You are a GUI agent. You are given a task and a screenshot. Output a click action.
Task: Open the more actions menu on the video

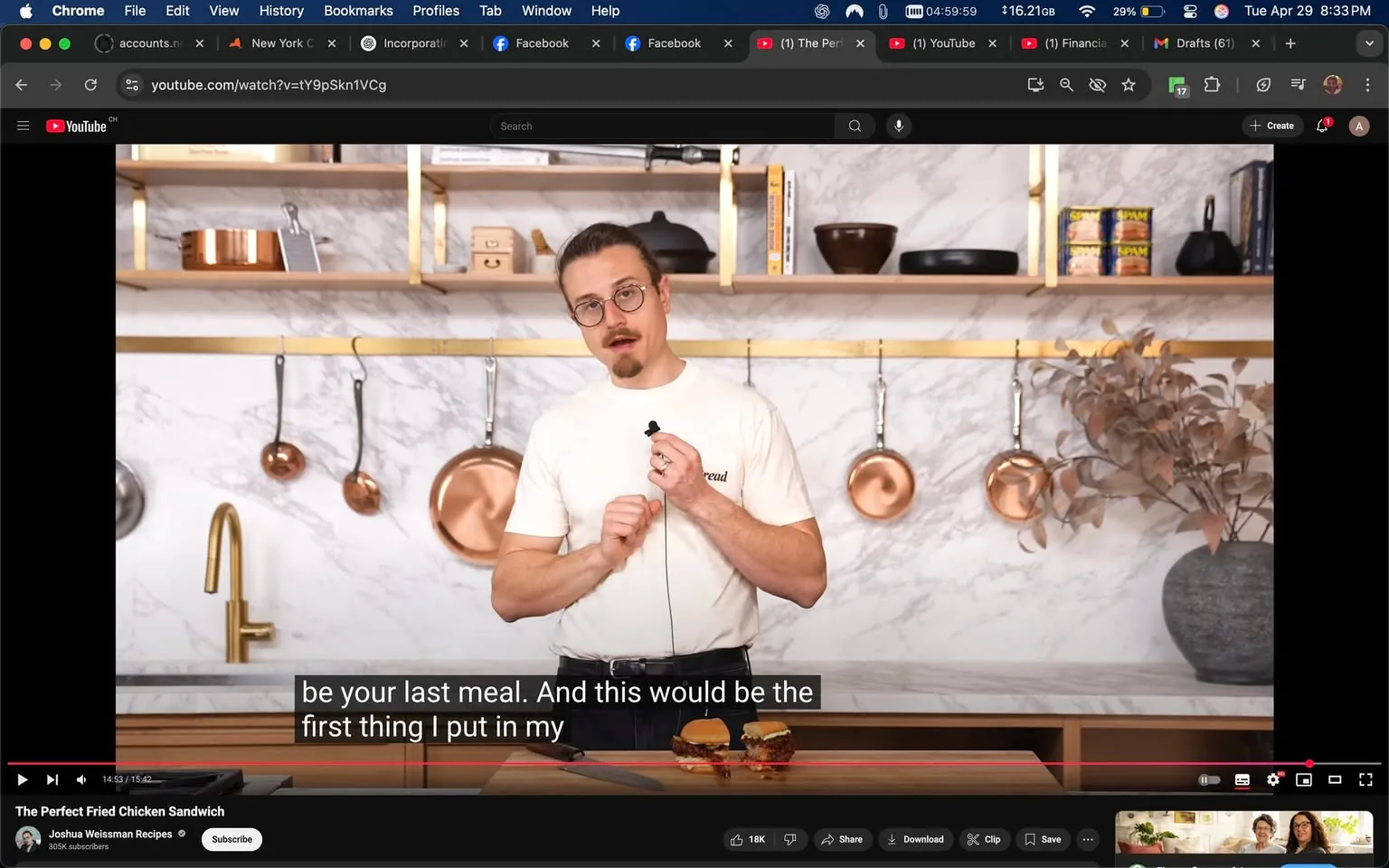[1087, 839]
